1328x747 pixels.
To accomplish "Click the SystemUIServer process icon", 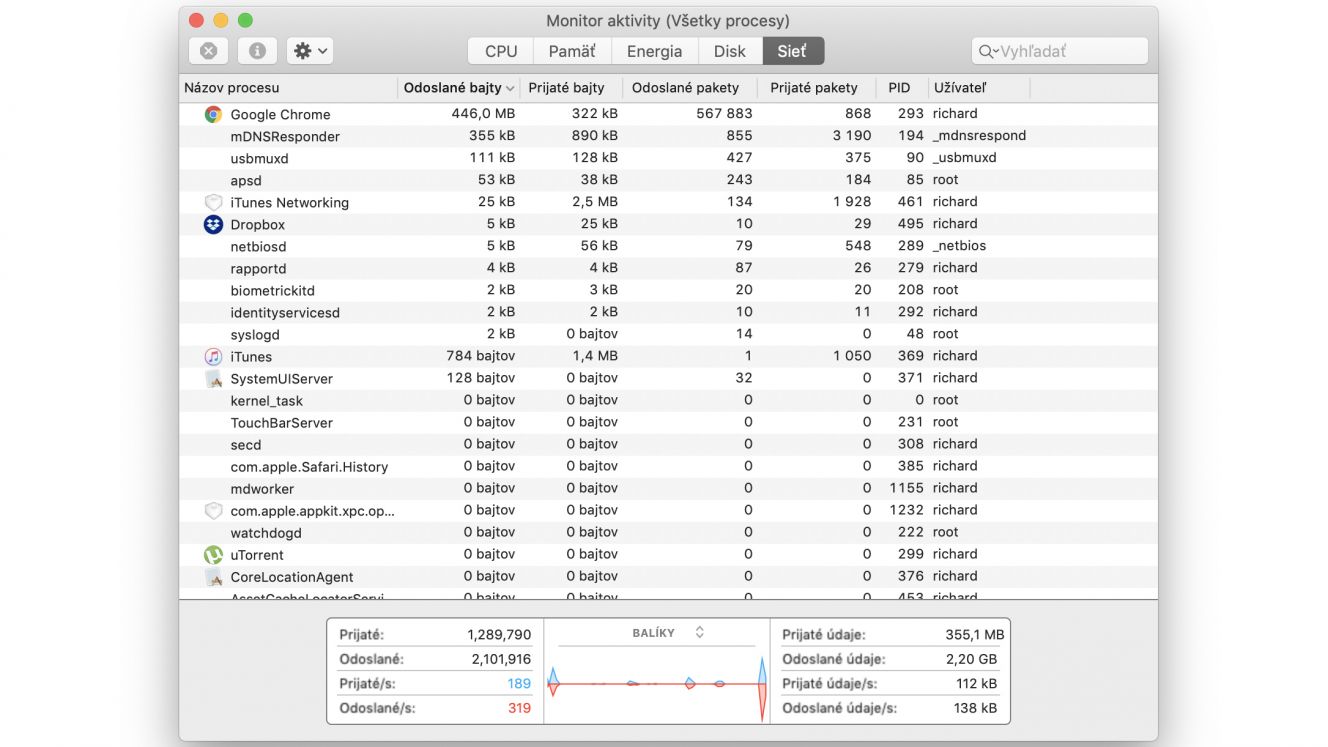I will [213, 378].
